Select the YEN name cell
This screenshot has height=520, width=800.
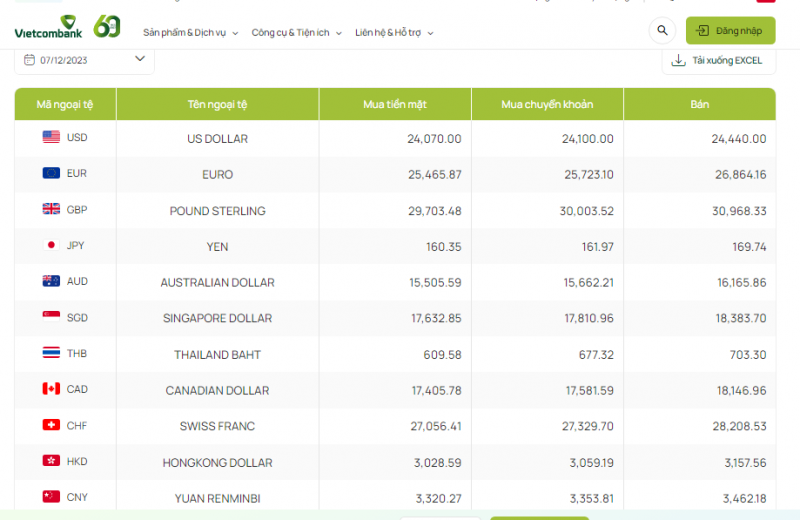coord(217,246)
